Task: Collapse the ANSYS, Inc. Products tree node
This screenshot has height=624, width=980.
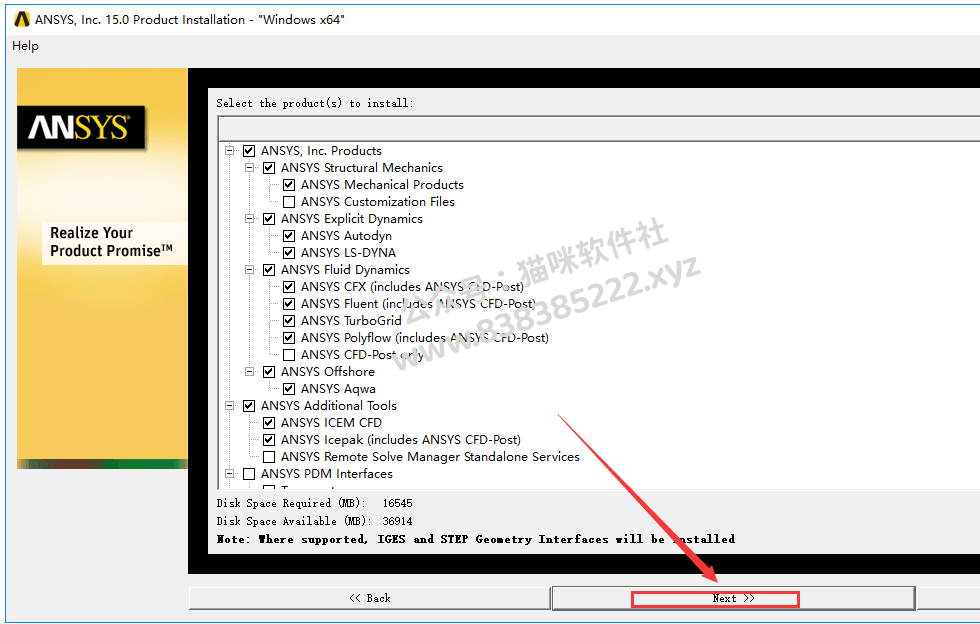Action: point(229,151)
